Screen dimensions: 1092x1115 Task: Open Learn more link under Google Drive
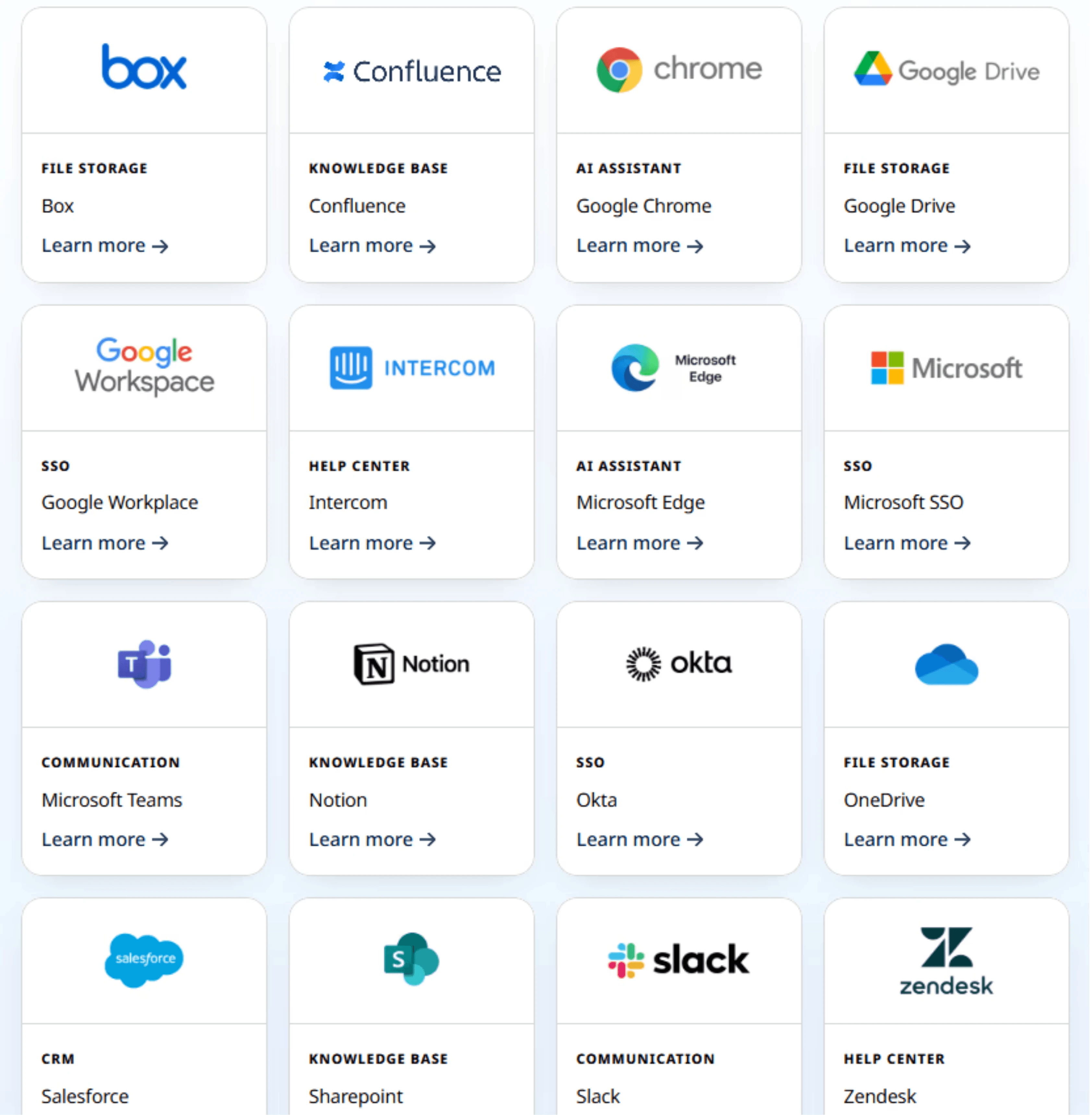[x=907, y=246]
